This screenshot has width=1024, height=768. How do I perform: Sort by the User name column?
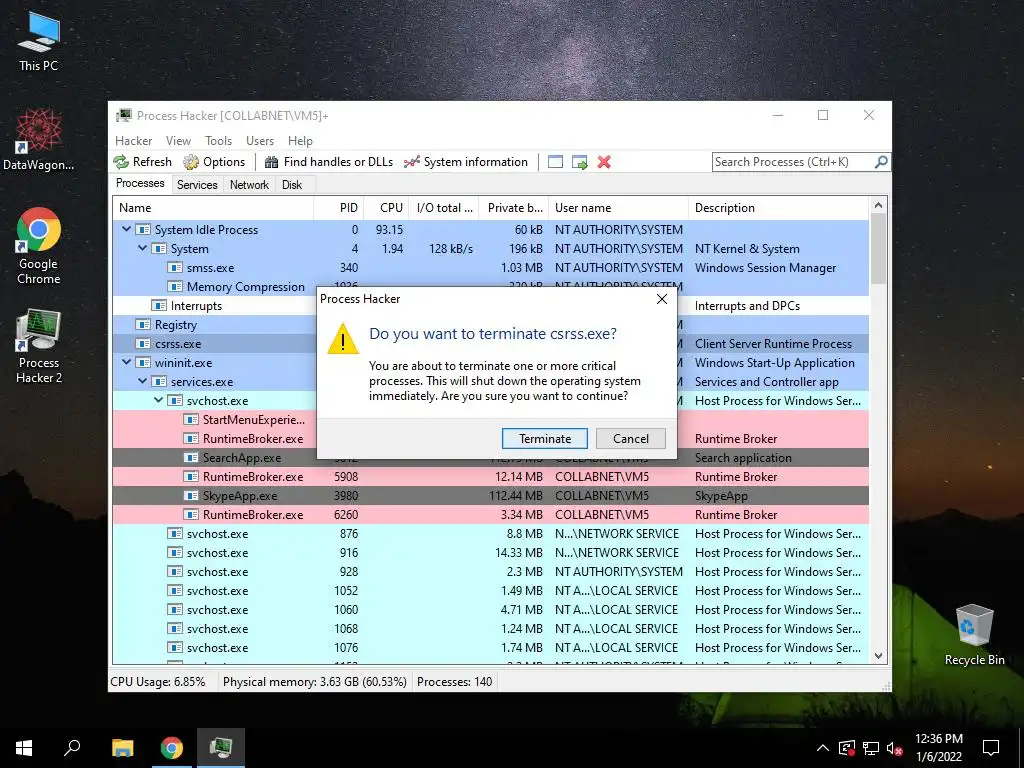618,208
